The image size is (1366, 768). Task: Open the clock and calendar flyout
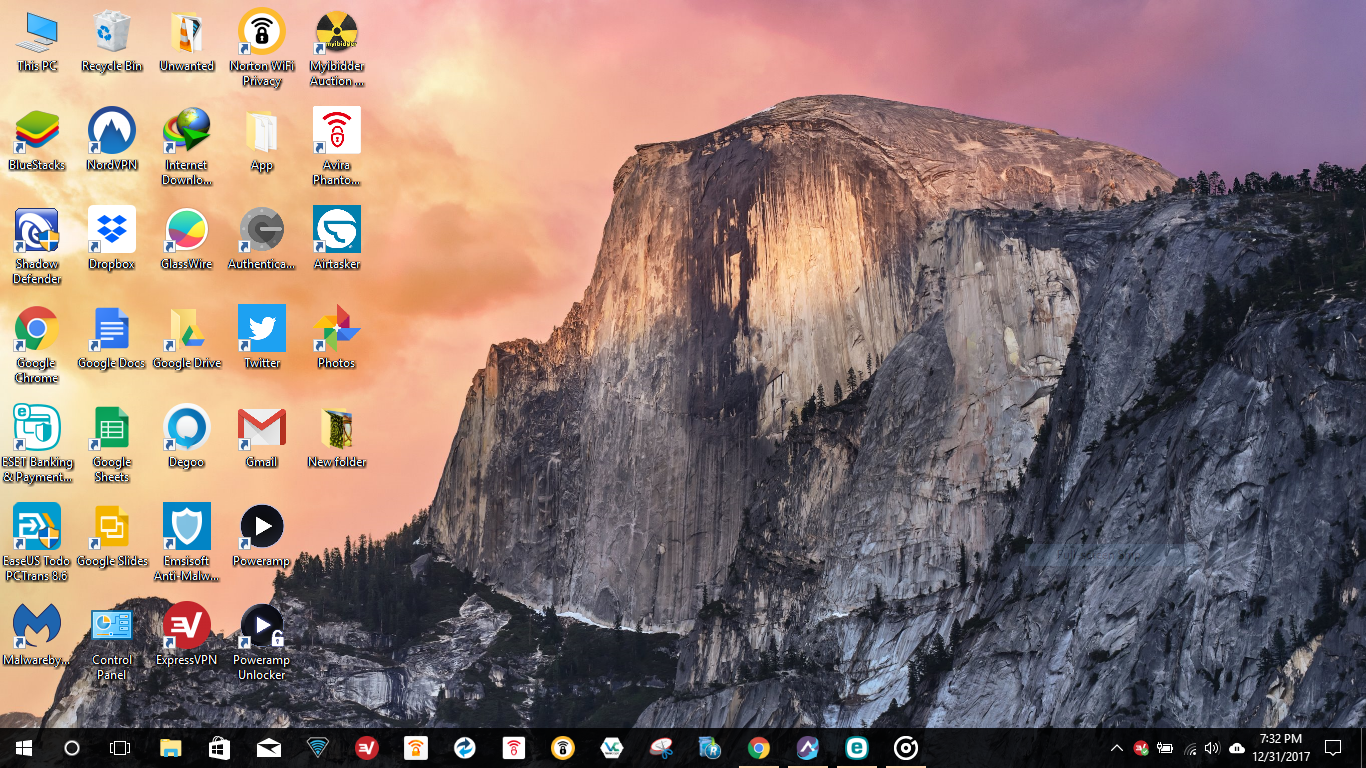coord(1280,748)
